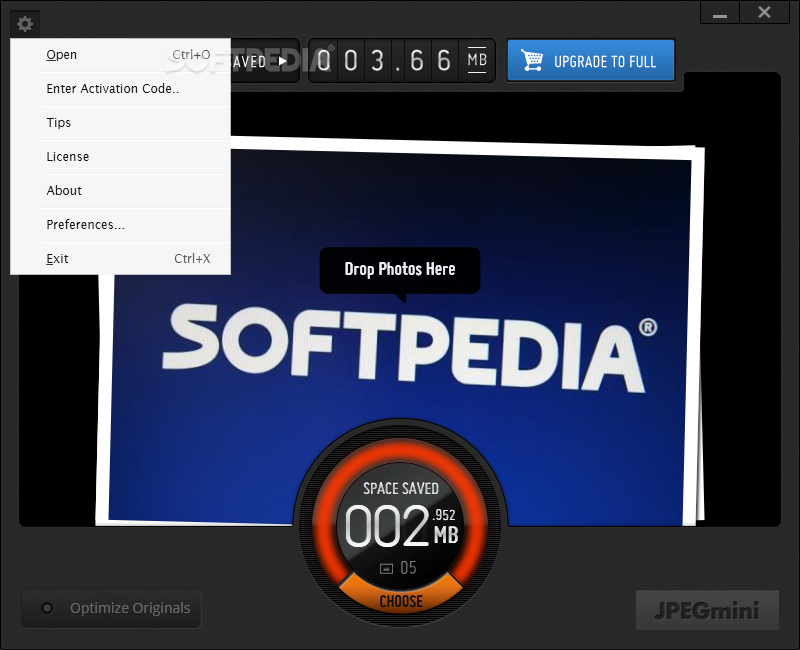This screenshot has height=650, width=800.
Task: Select Enter Activation Code menu entry
Action: click(120, 89)
